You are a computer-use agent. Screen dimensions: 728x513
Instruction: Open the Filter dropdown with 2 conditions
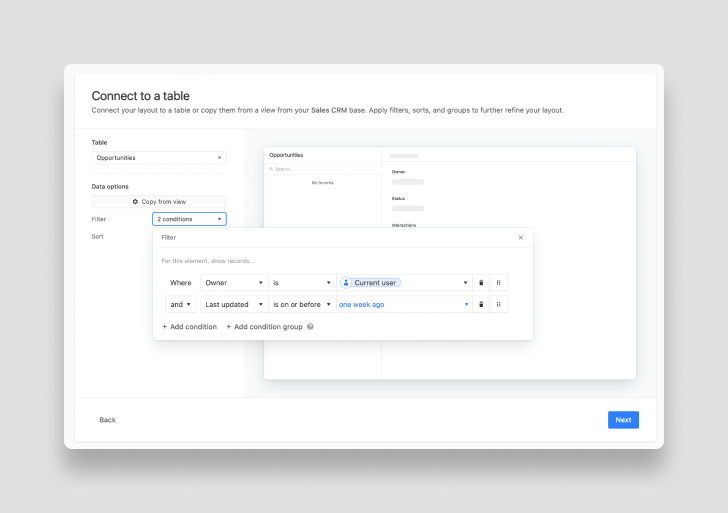click(x=189, y=219)
